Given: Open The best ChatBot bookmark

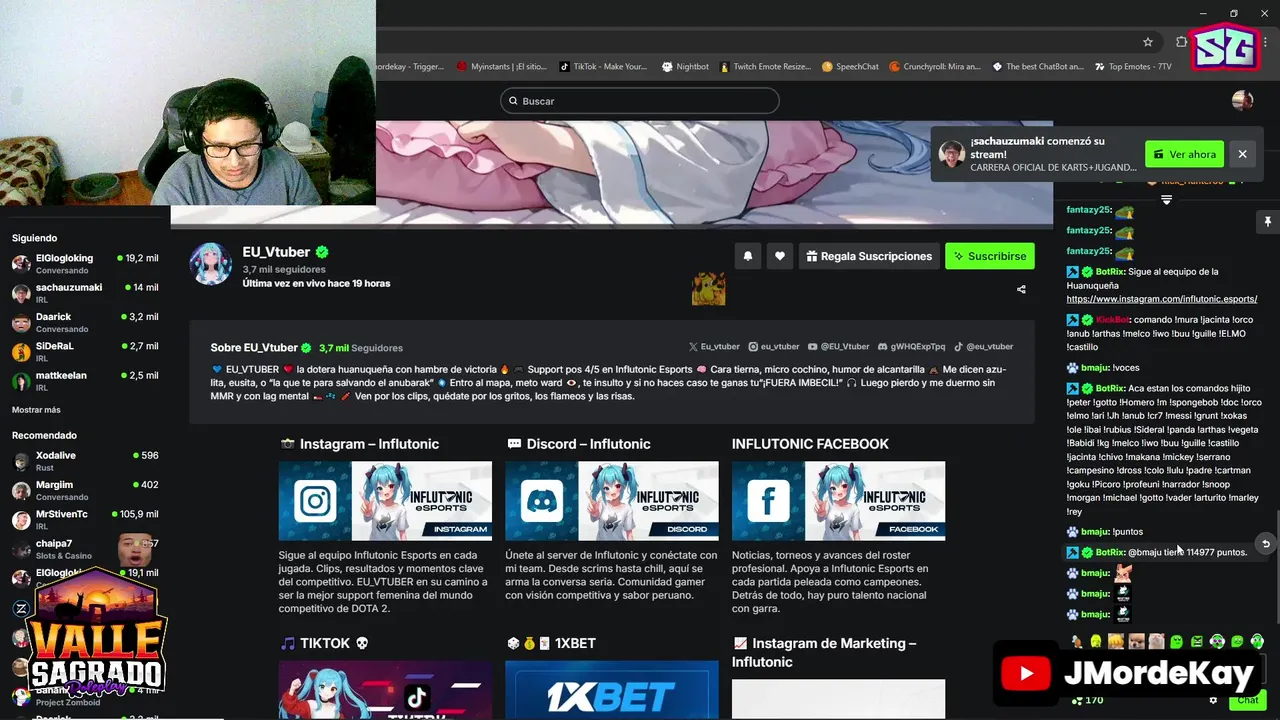Looking at the screenshot, I should pyautogui.click(x=1038, y=67).
